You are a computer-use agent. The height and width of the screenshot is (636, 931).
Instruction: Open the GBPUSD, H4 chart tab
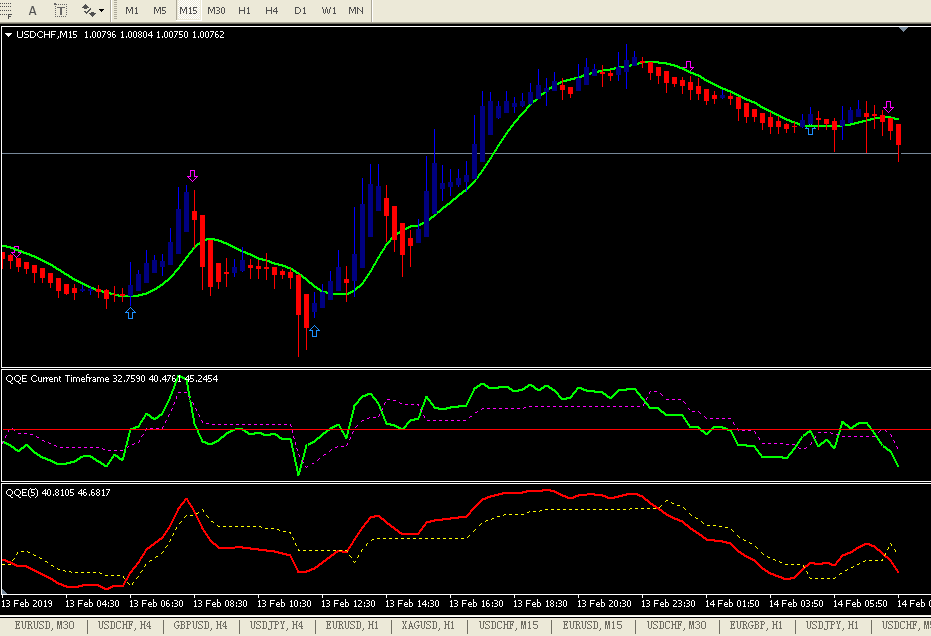[x=200, y=625]
